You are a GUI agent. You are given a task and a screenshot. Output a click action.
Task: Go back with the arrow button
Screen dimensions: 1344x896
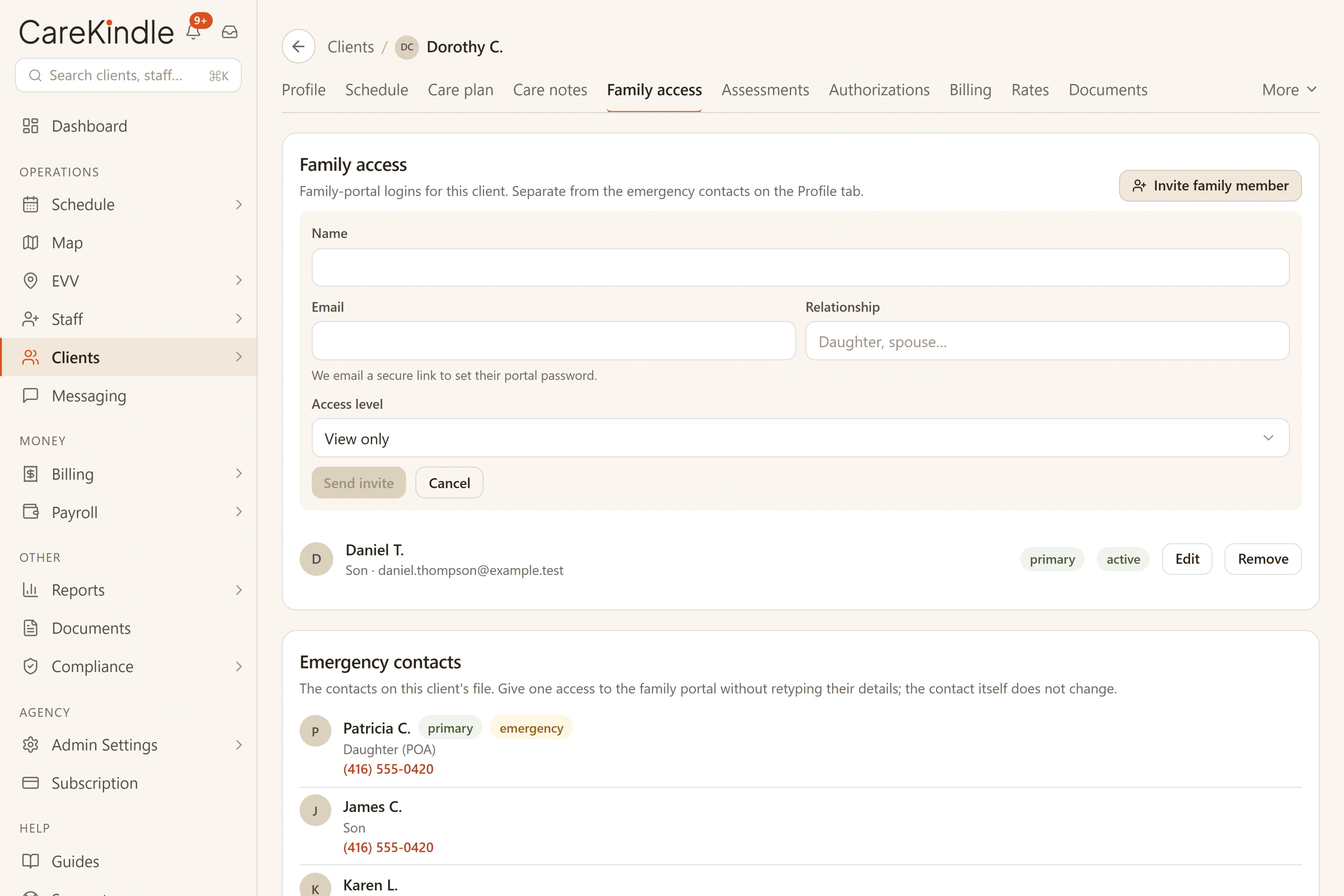pos(298,46)
